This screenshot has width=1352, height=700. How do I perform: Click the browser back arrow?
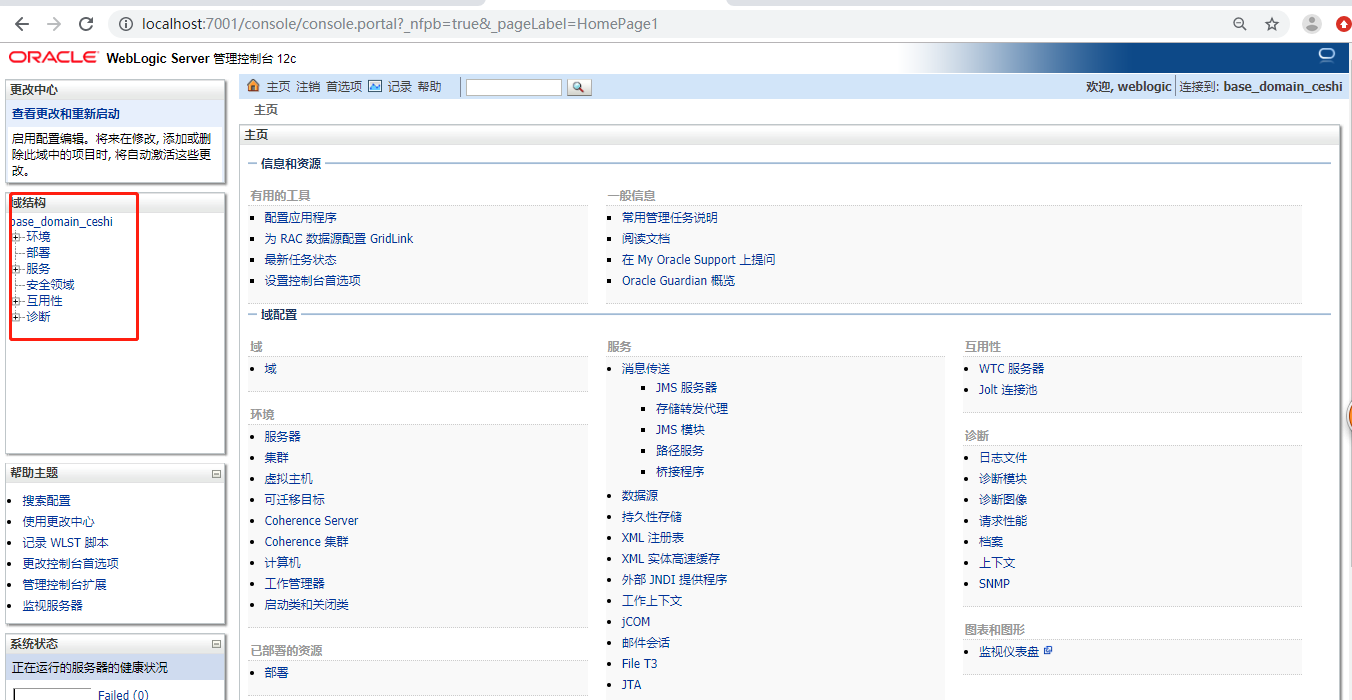[22, 24]
